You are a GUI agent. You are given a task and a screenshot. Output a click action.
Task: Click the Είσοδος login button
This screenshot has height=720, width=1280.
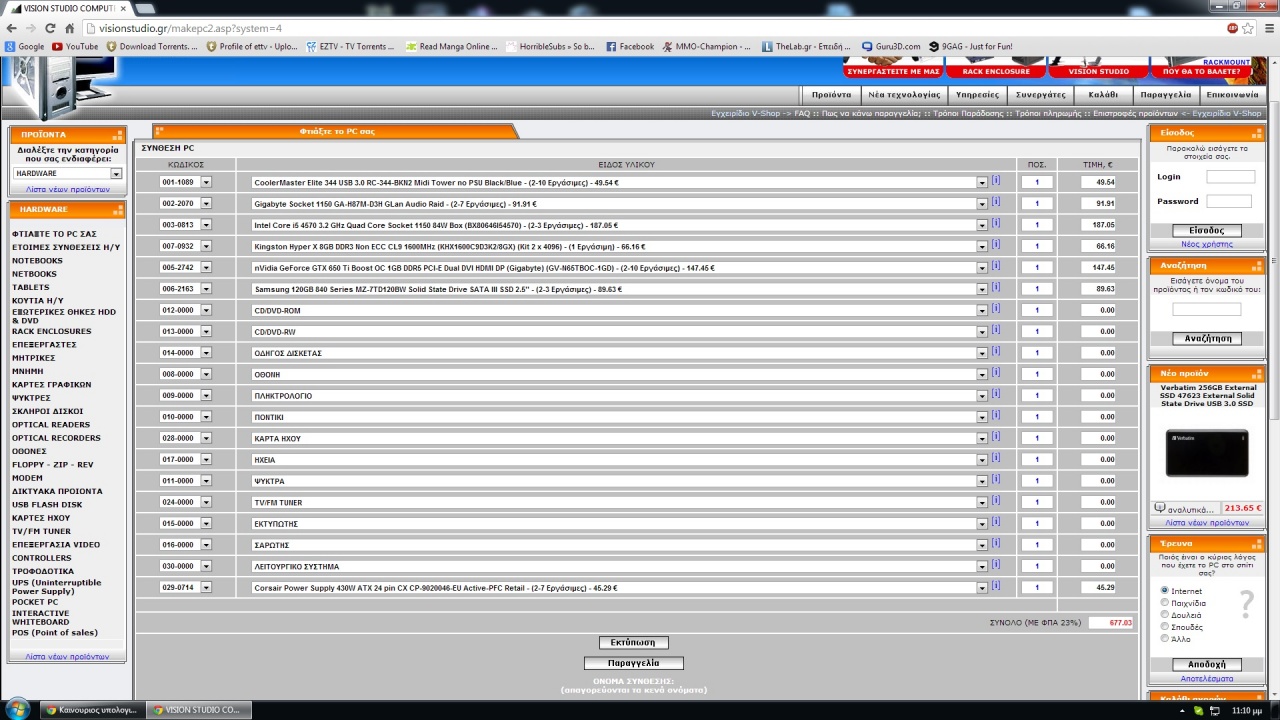pyautogui.click(x=1206, y=230)
